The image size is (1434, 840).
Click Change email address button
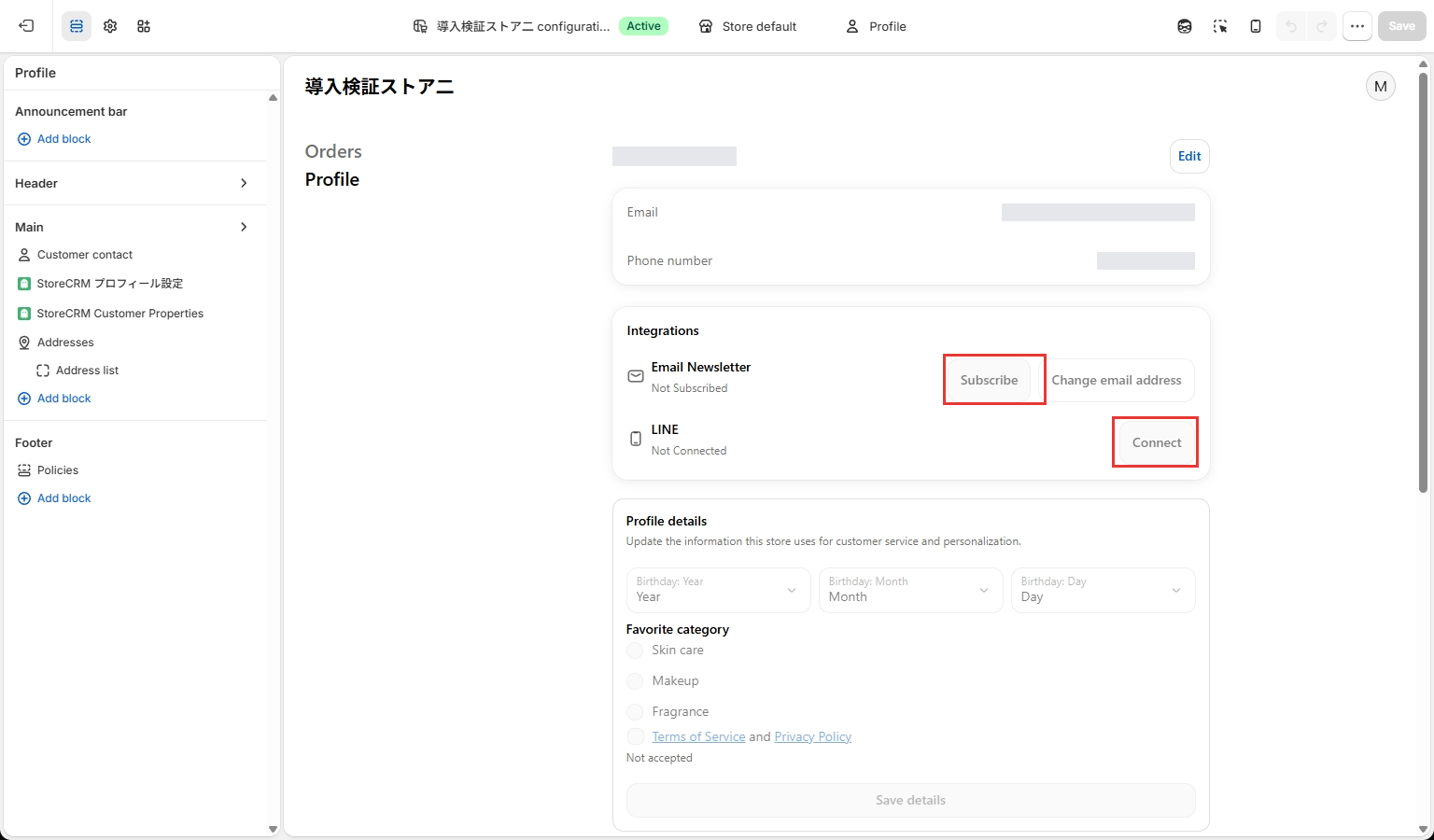click(1117, 380)
